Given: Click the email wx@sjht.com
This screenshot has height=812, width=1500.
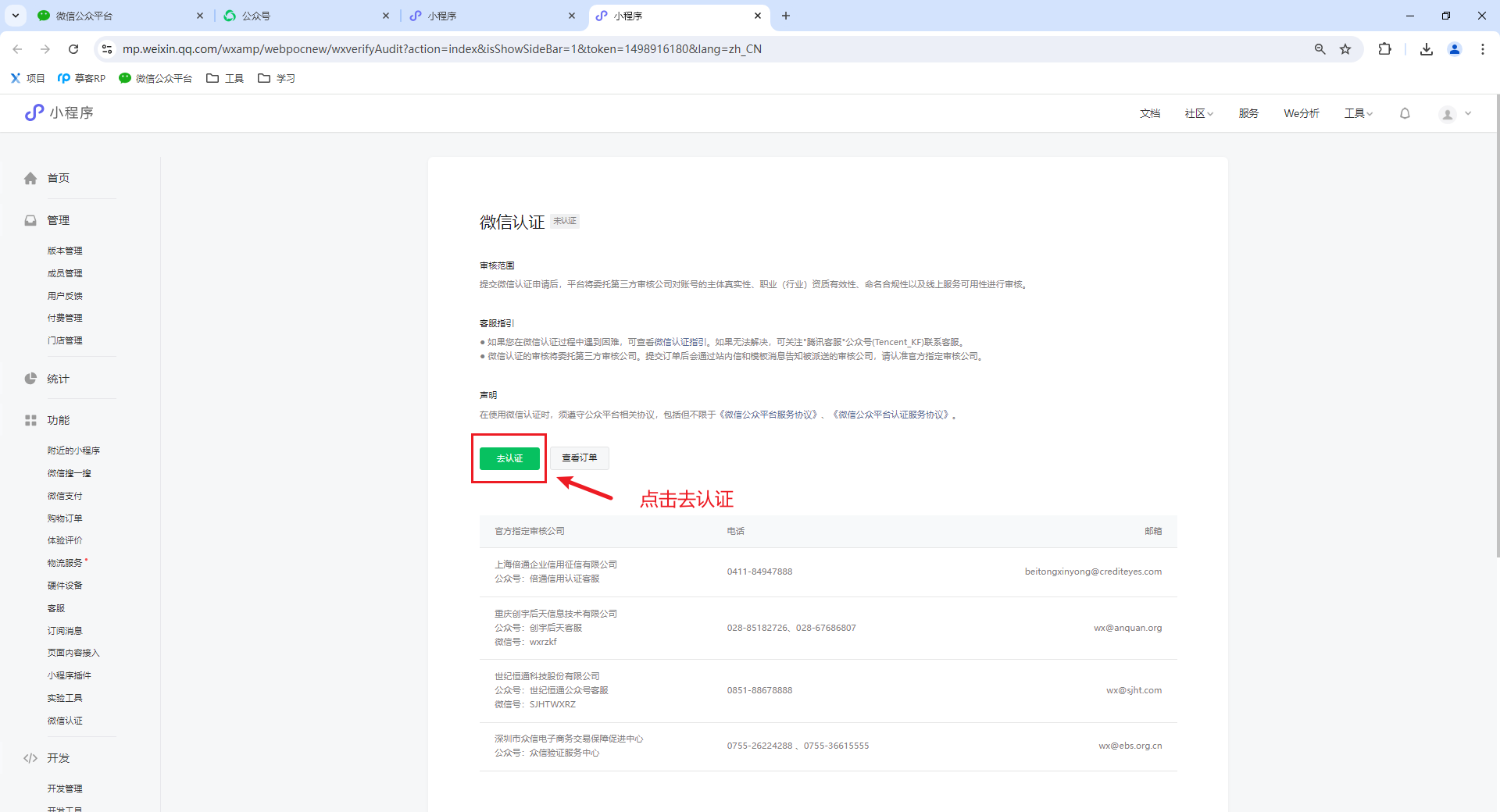Looking at the screenshot, I should (1134, 690).
